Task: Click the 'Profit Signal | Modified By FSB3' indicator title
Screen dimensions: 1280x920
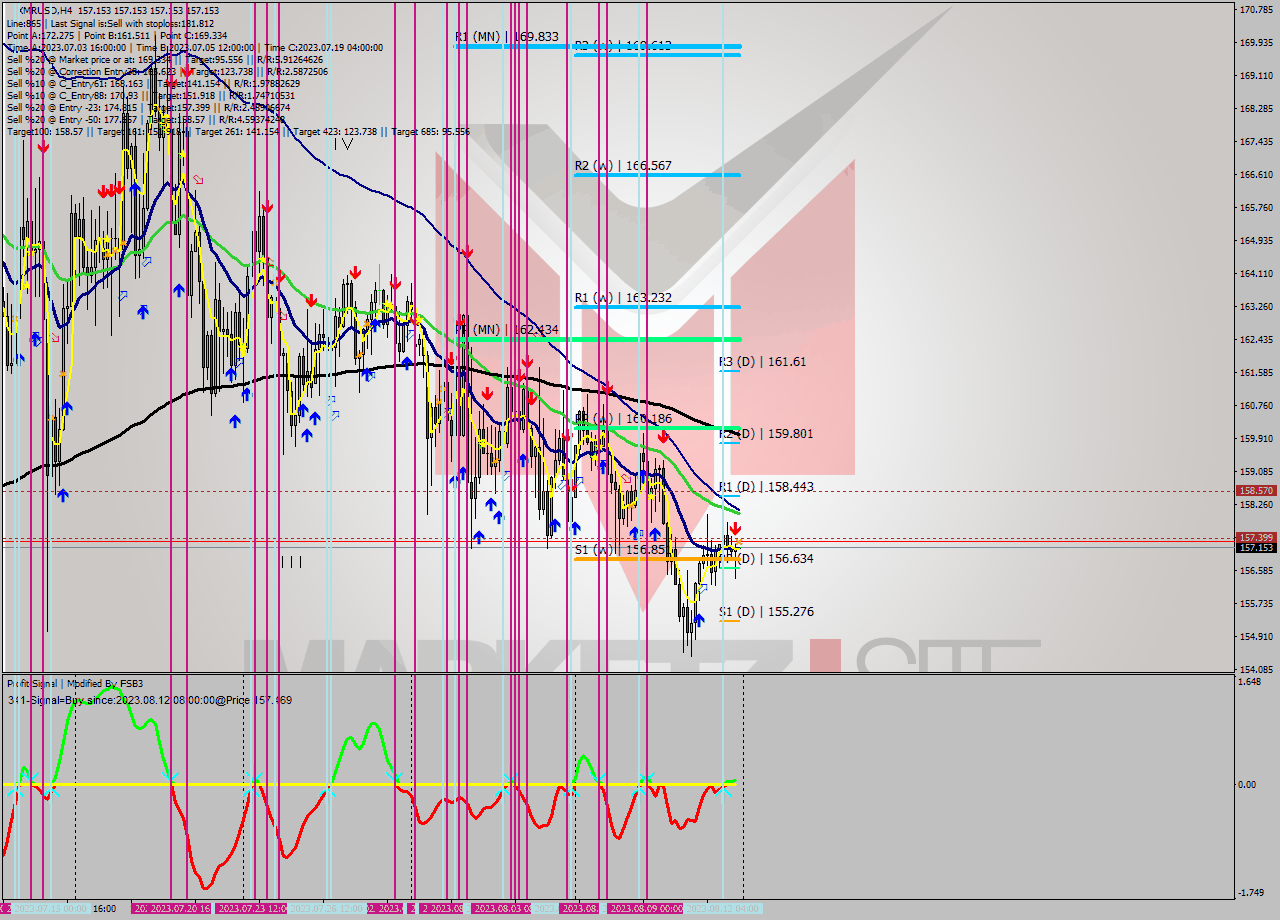Action: click(75, 684)
